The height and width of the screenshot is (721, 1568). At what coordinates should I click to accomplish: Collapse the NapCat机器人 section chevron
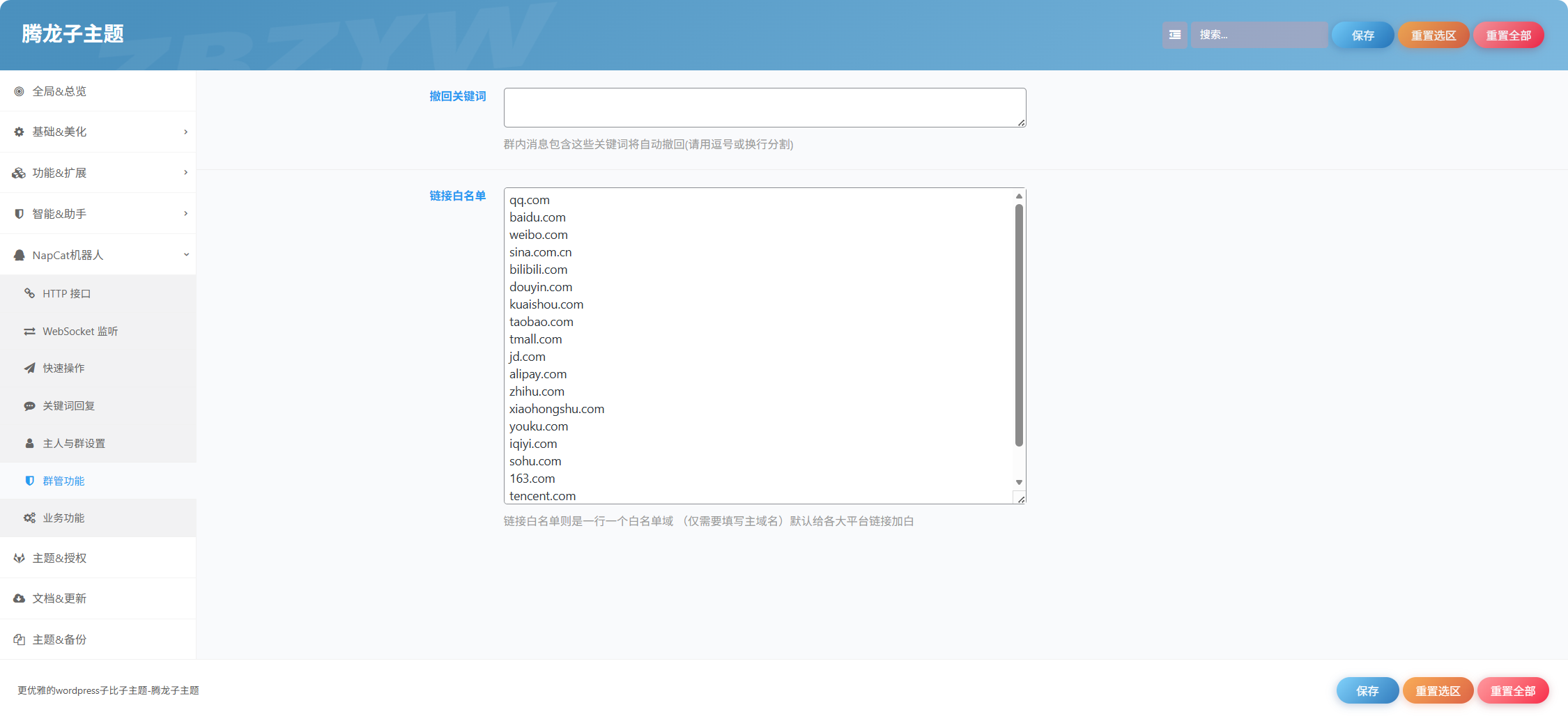[x=186, y=254]
